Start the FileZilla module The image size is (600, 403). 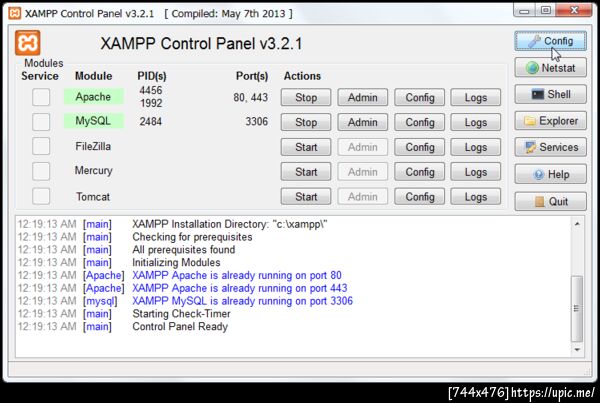306,147
